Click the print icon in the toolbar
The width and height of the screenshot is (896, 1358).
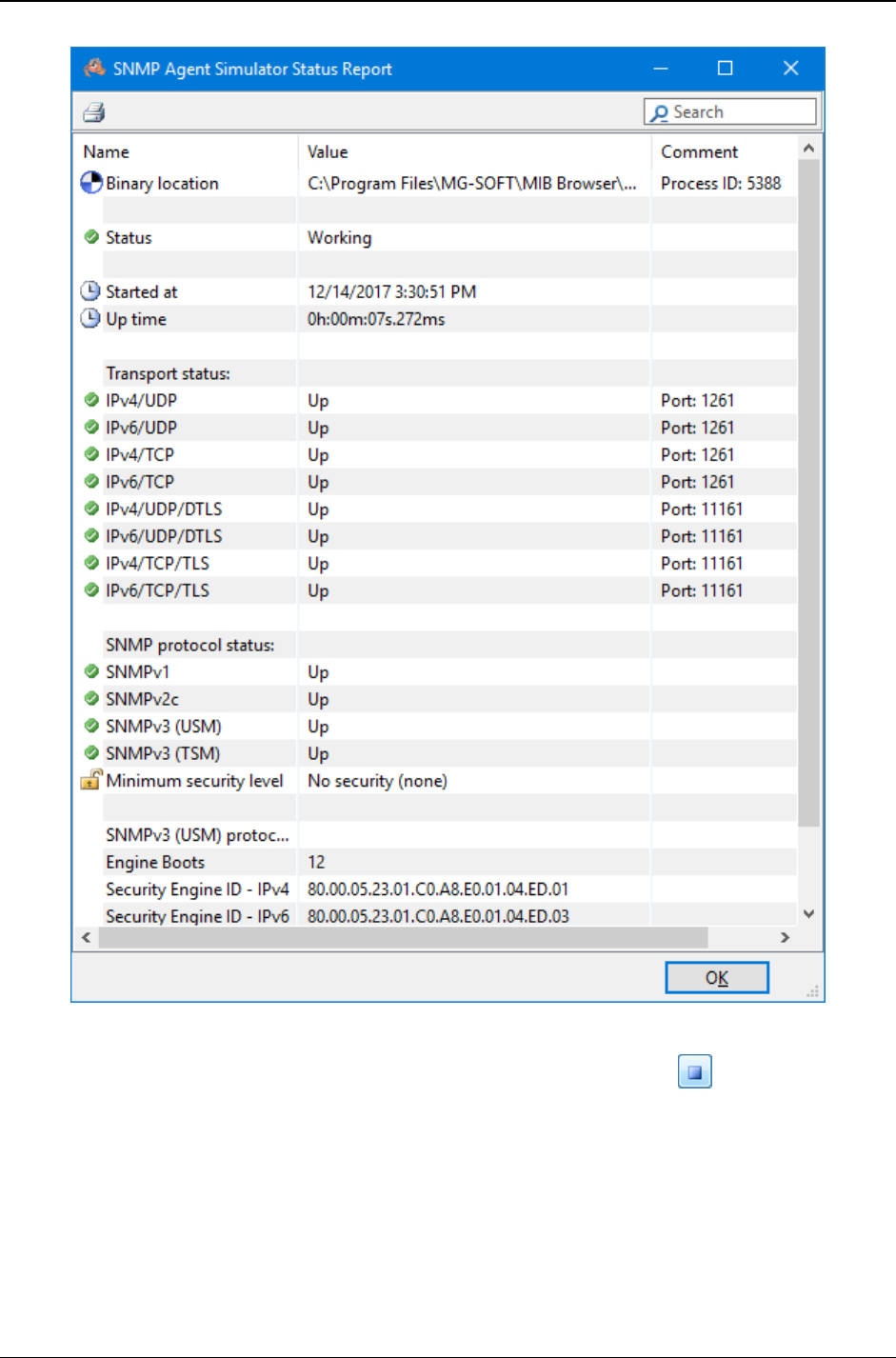click(x=93, y=112)
